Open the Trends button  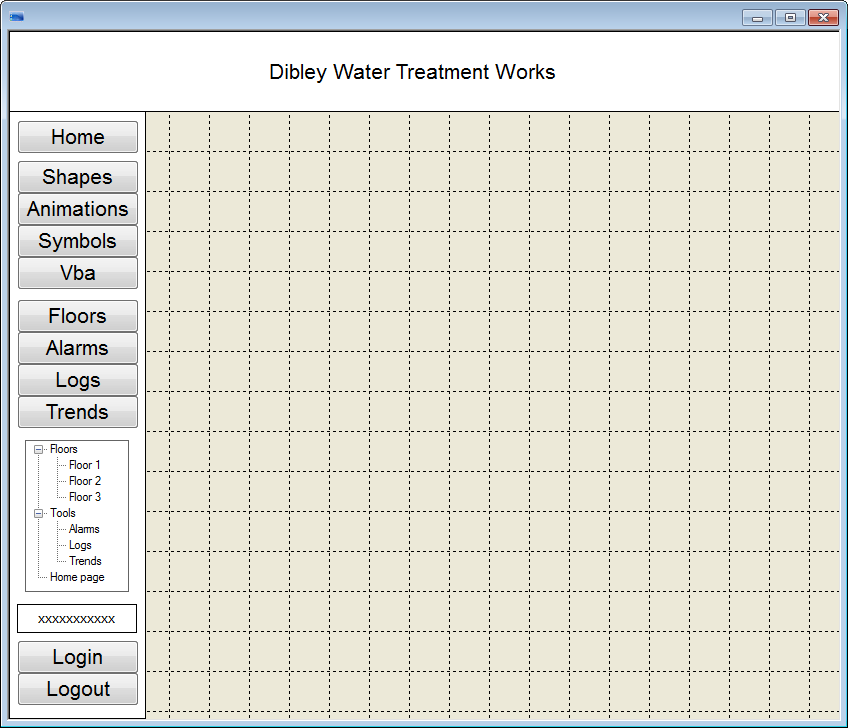[78, 412]
